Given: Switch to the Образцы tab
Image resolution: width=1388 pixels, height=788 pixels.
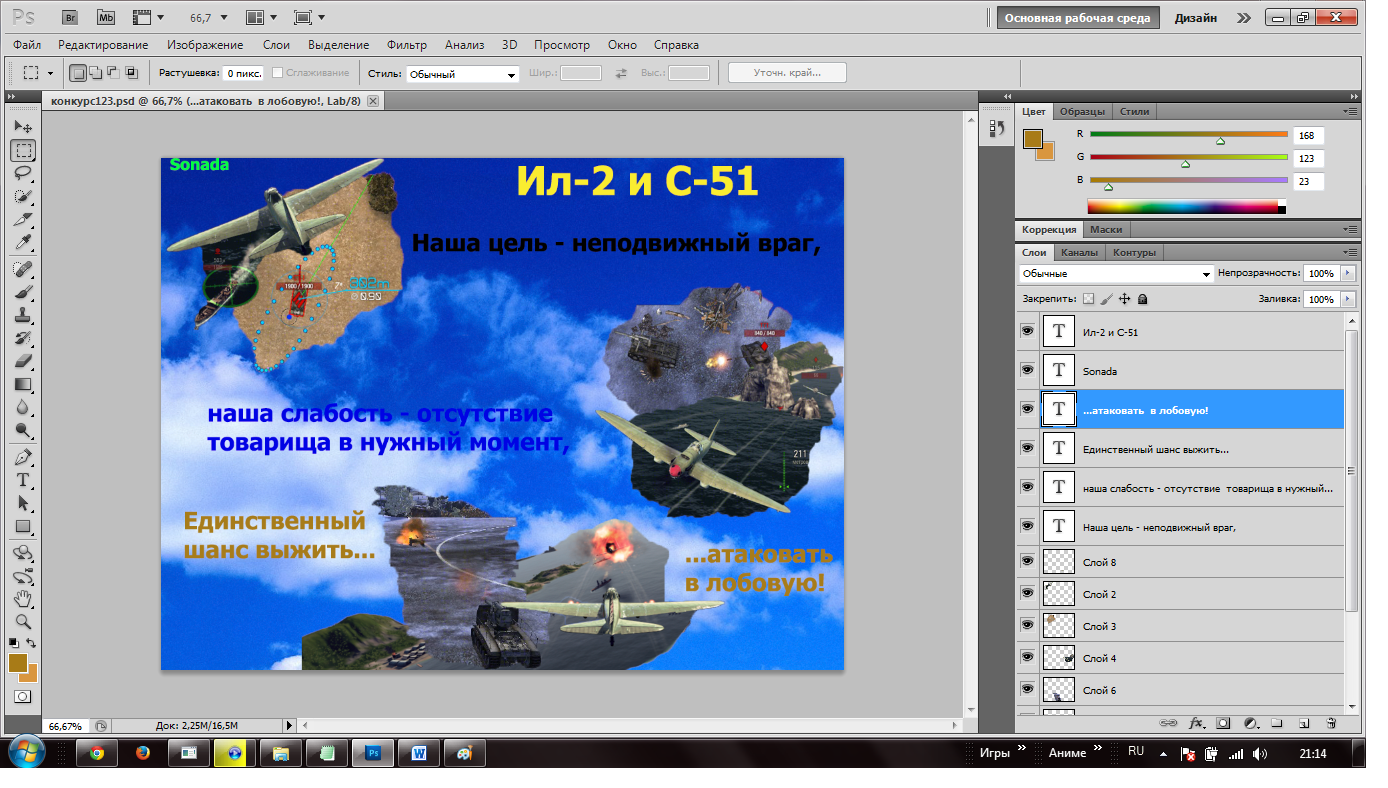Looking at the screenshot, I should [x=1083, y=111].
